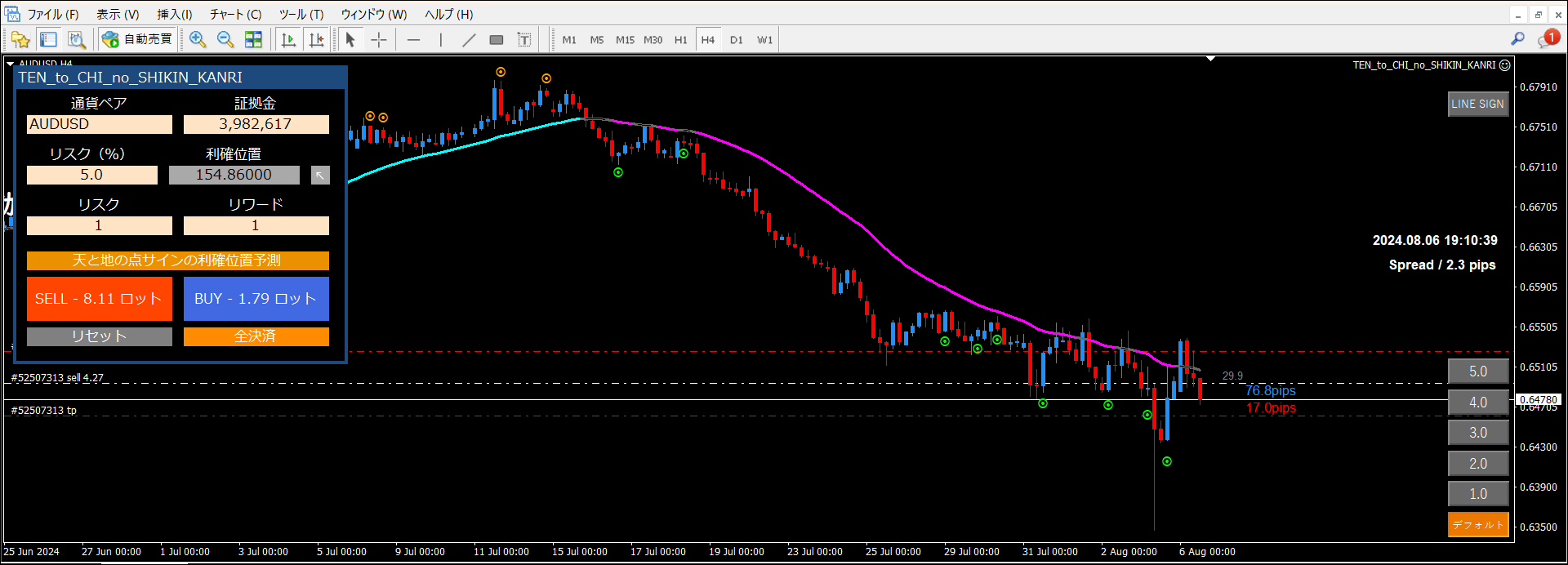Image resolution: width=1568 pixels, height=565 pixels.
Task: Click the リセット button
Action: tap(100, 336)
